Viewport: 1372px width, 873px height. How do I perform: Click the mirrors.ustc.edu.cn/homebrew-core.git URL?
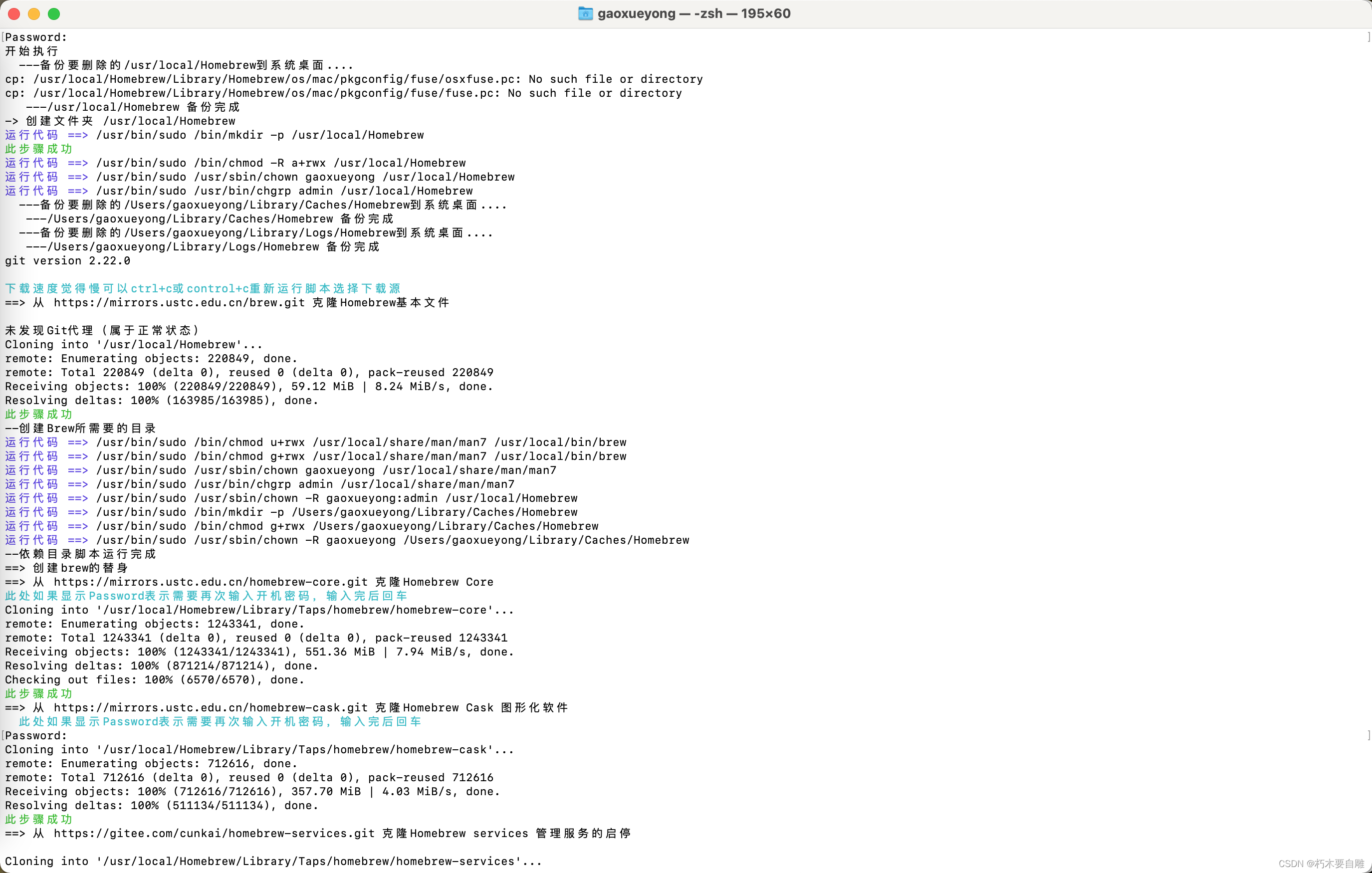coord(211,582)
